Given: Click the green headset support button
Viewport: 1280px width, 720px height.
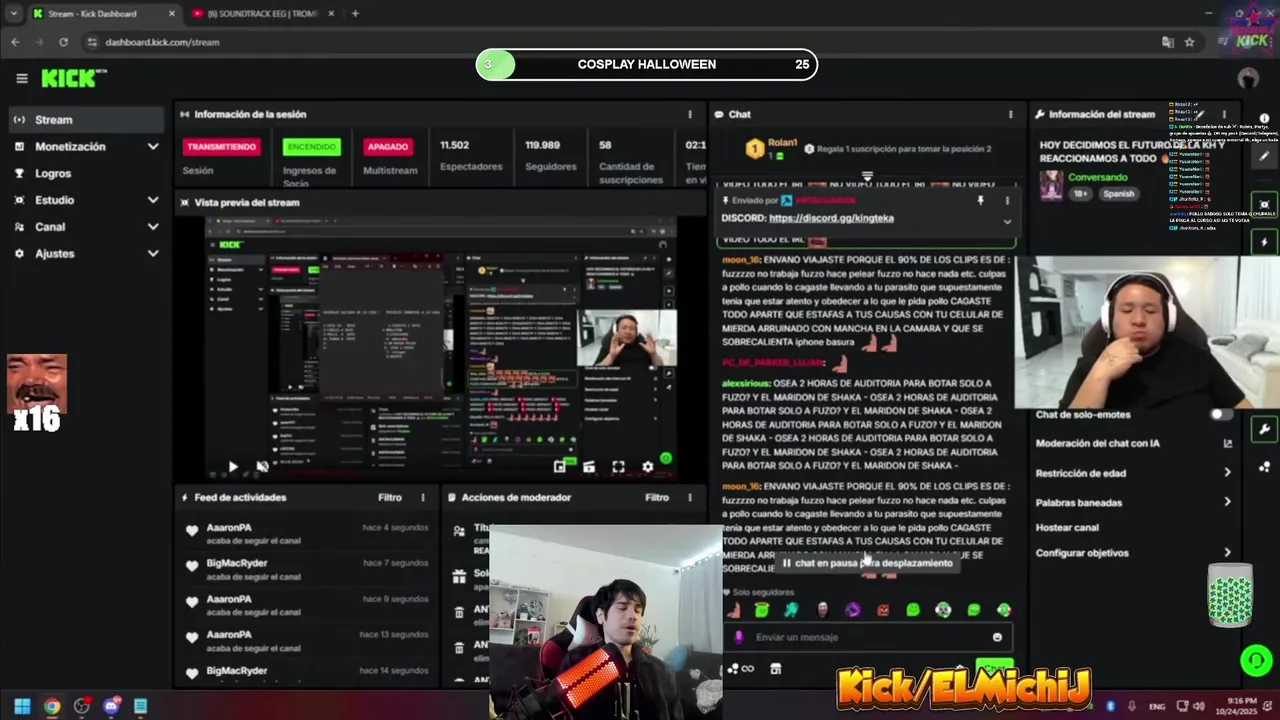Looking at the screenshot, I should click(x=1256, y=660).
